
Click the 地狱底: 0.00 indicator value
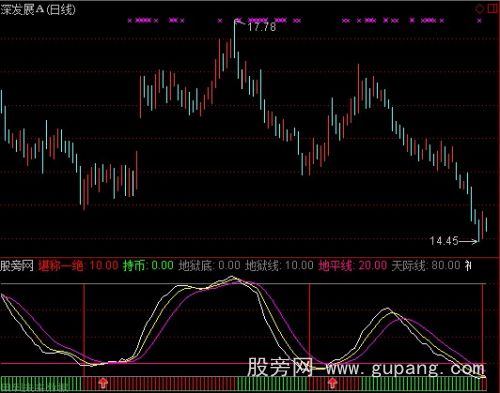tap(209, 266)
